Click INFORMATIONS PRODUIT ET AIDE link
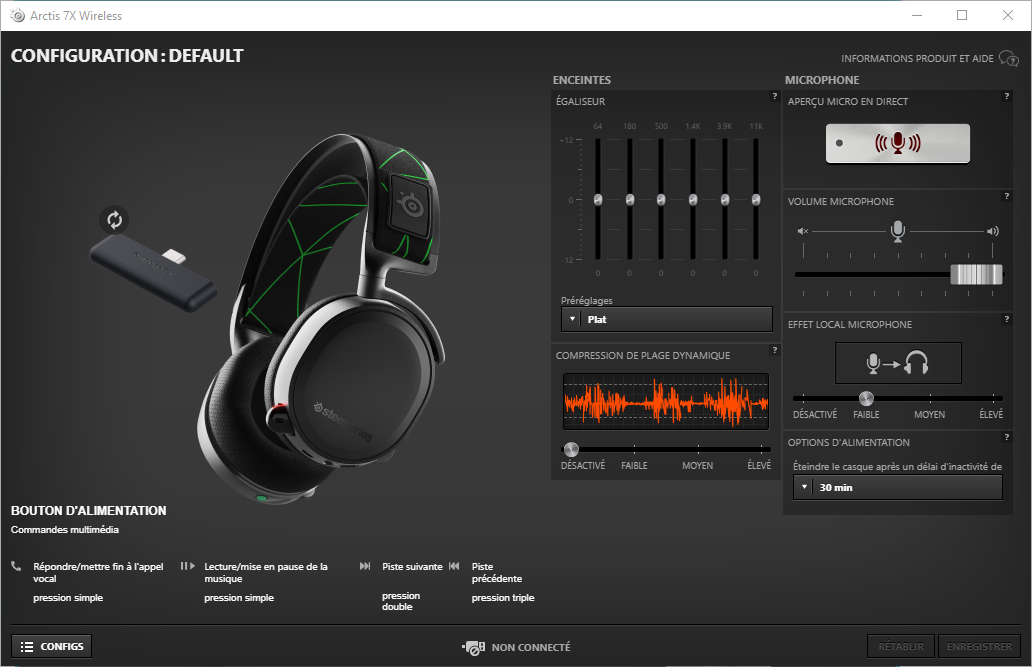1032x667 pixels. tap(917, 59)
